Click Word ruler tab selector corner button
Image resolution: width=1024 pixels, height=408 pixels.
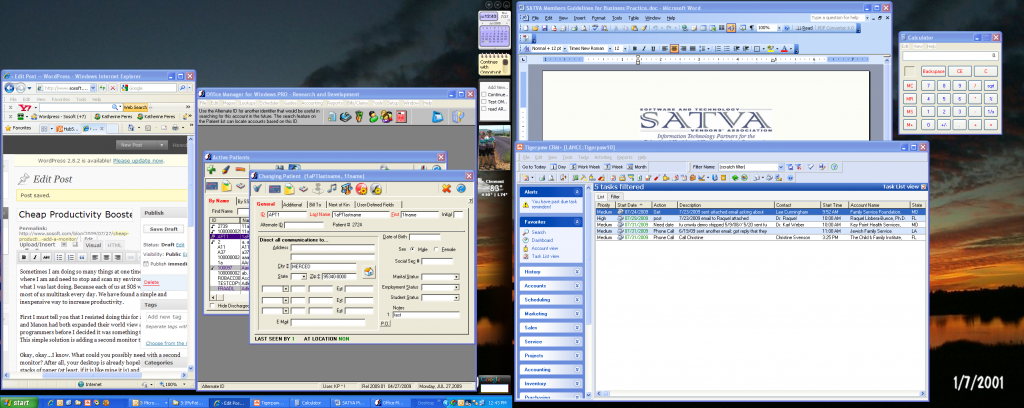coord(523,59)
